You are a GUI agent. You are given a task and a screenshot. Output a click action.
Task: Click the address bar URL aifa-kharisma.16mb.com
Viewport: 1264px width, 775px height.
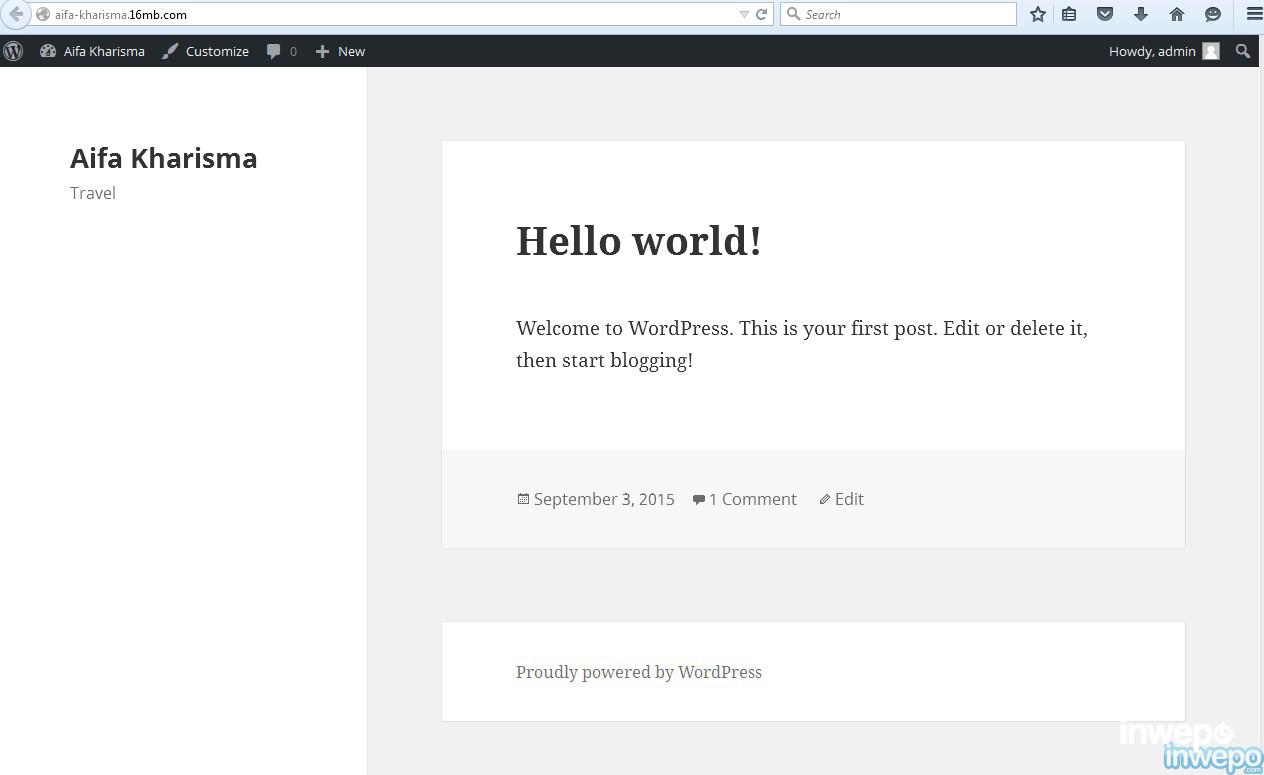point(121,15)
